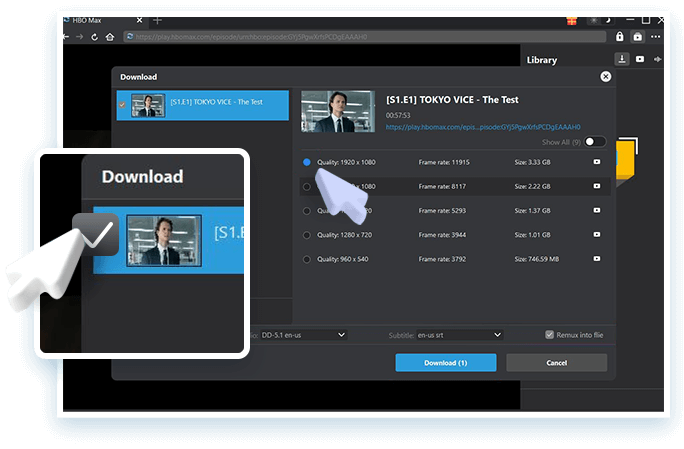Viewport: 684px width, 449px height.
Task: Click the Library heading
Action: coord(542,60)
